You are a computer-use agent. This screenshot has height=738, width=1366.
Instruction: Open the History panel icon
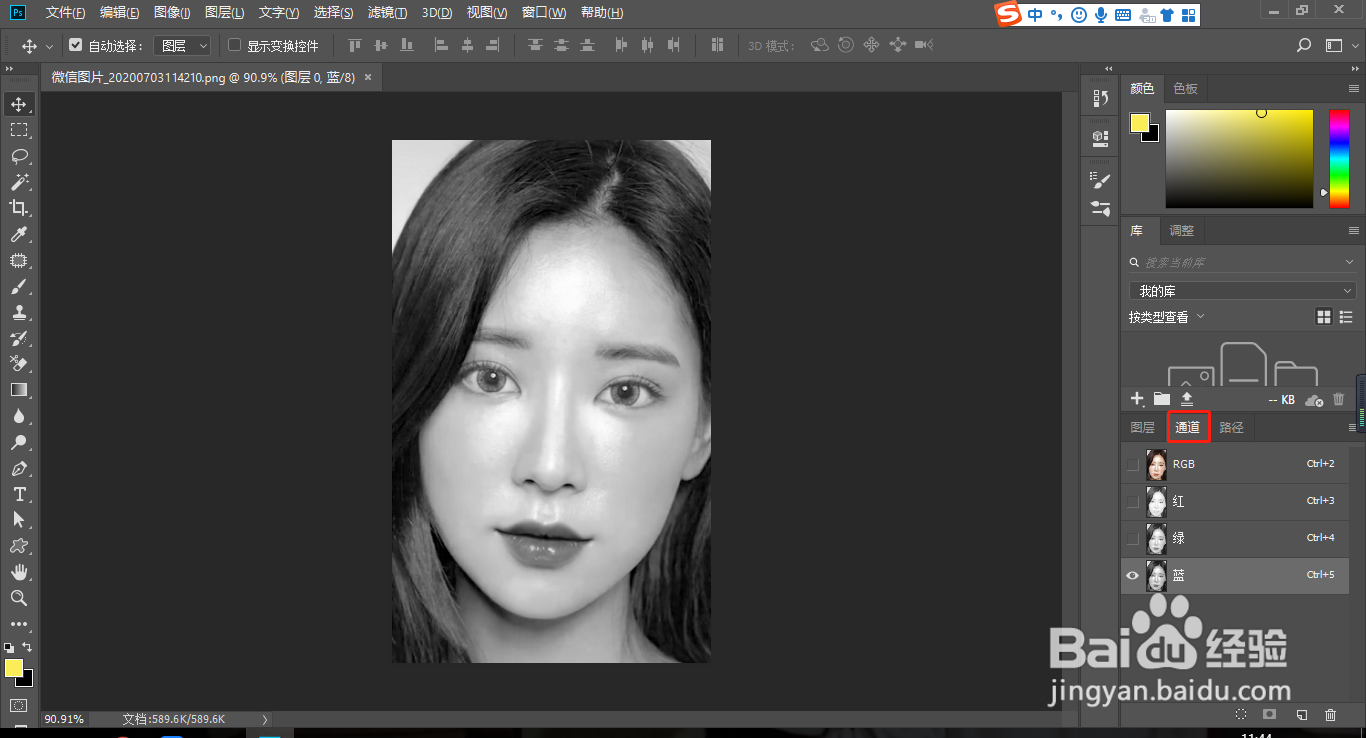(1101, 98)
